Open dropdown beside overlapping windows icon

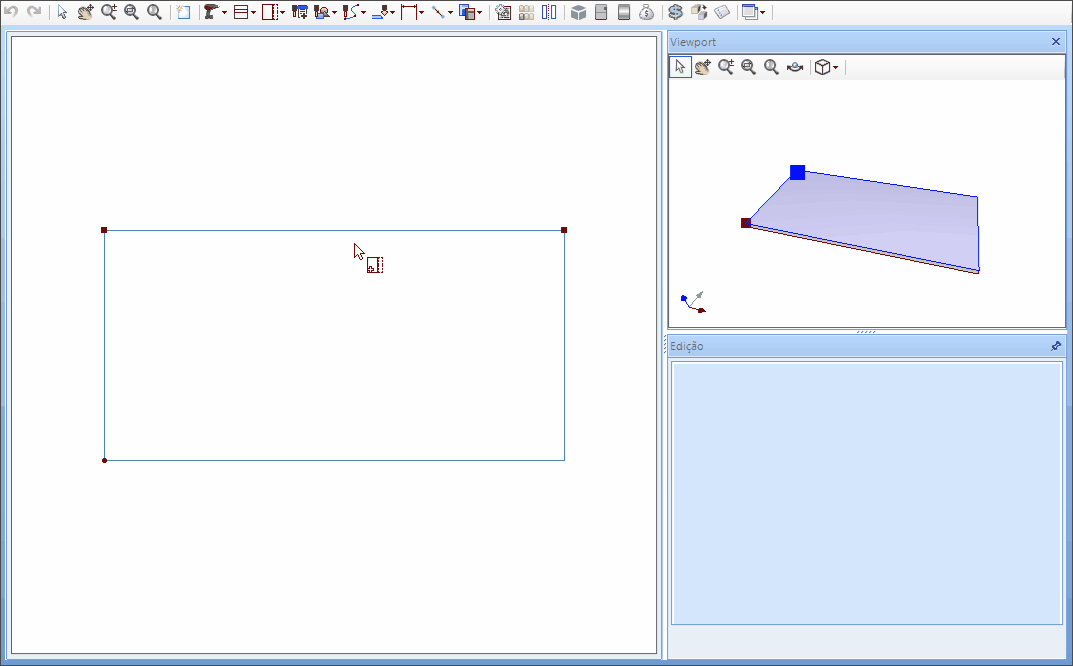[763, 12]
